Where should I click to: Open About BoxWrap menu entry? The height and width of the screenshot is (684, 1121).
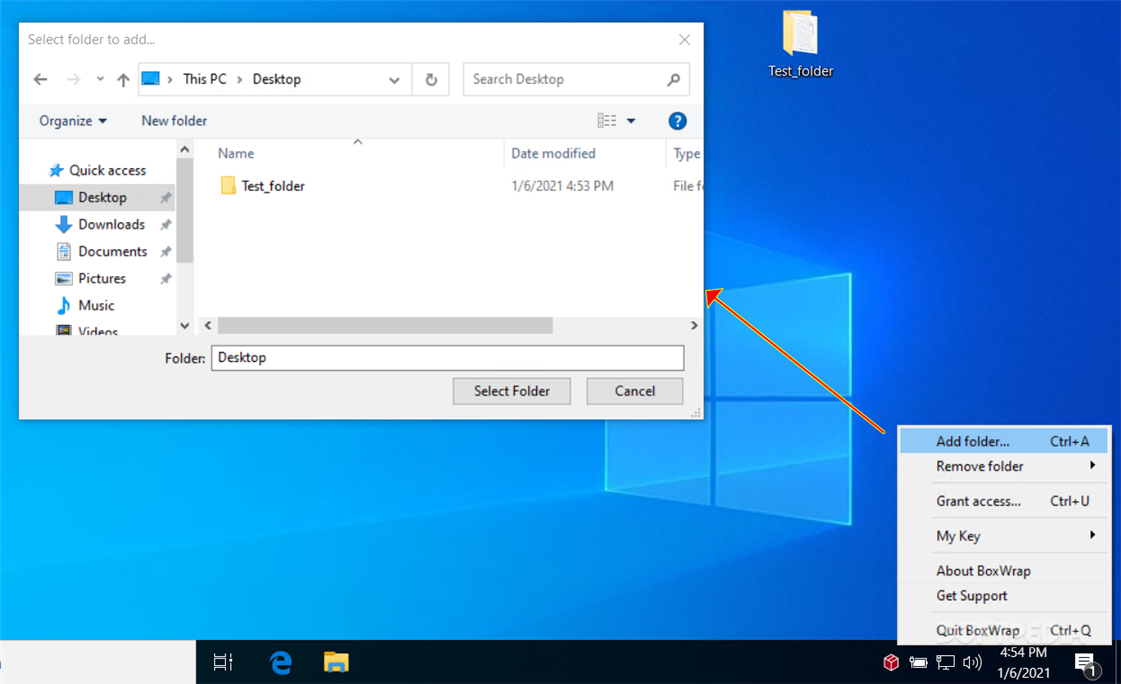(1004, 570)
